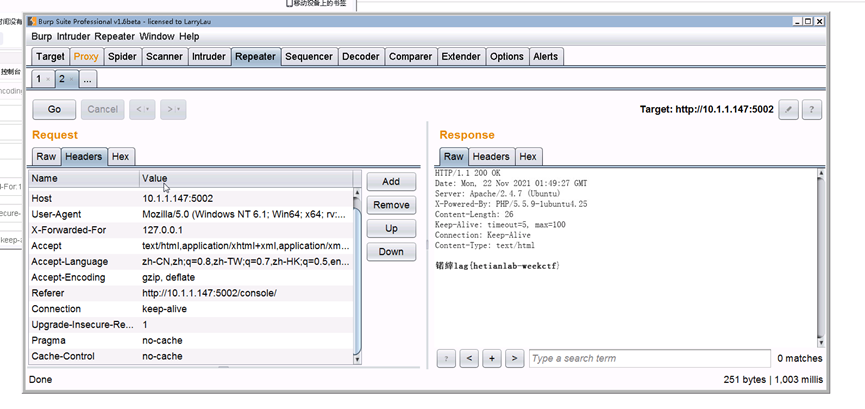Open the Intruder menu
This screenshot has height=409, width=865.
[74, 36]
